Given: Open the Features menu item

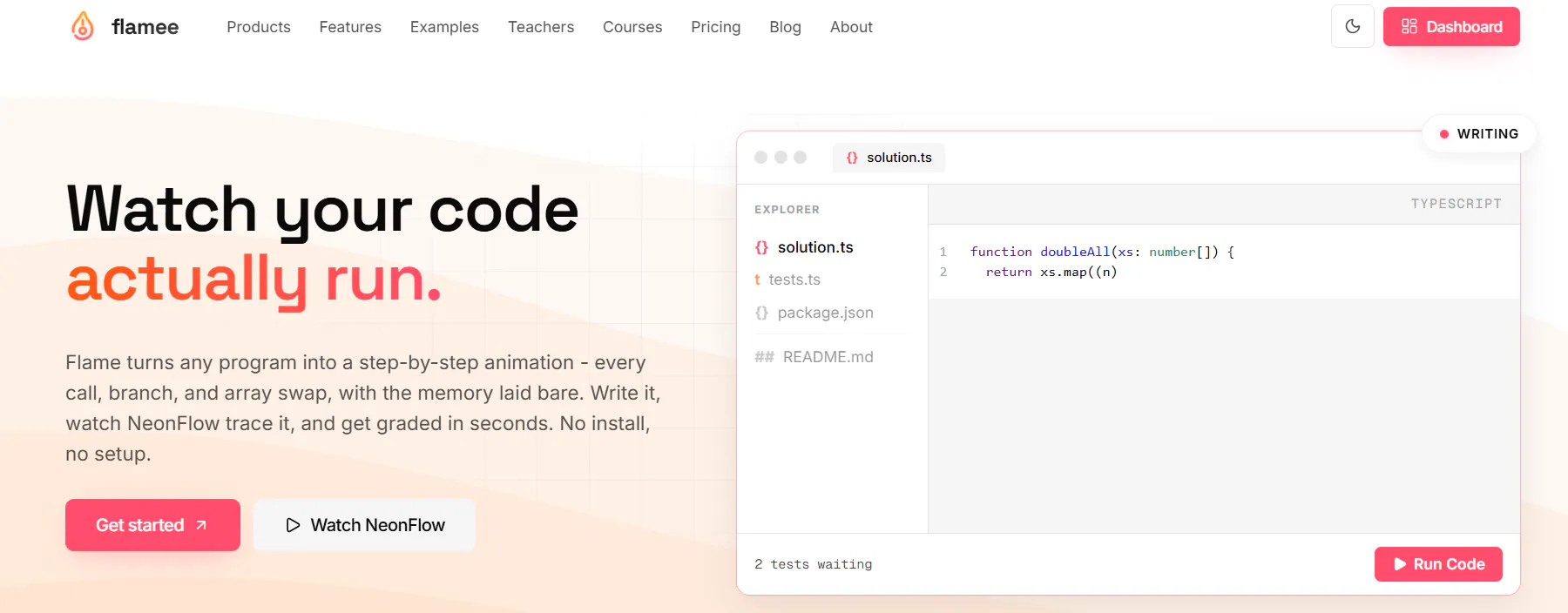Looking at the screenshot, I should coord(350,27).
